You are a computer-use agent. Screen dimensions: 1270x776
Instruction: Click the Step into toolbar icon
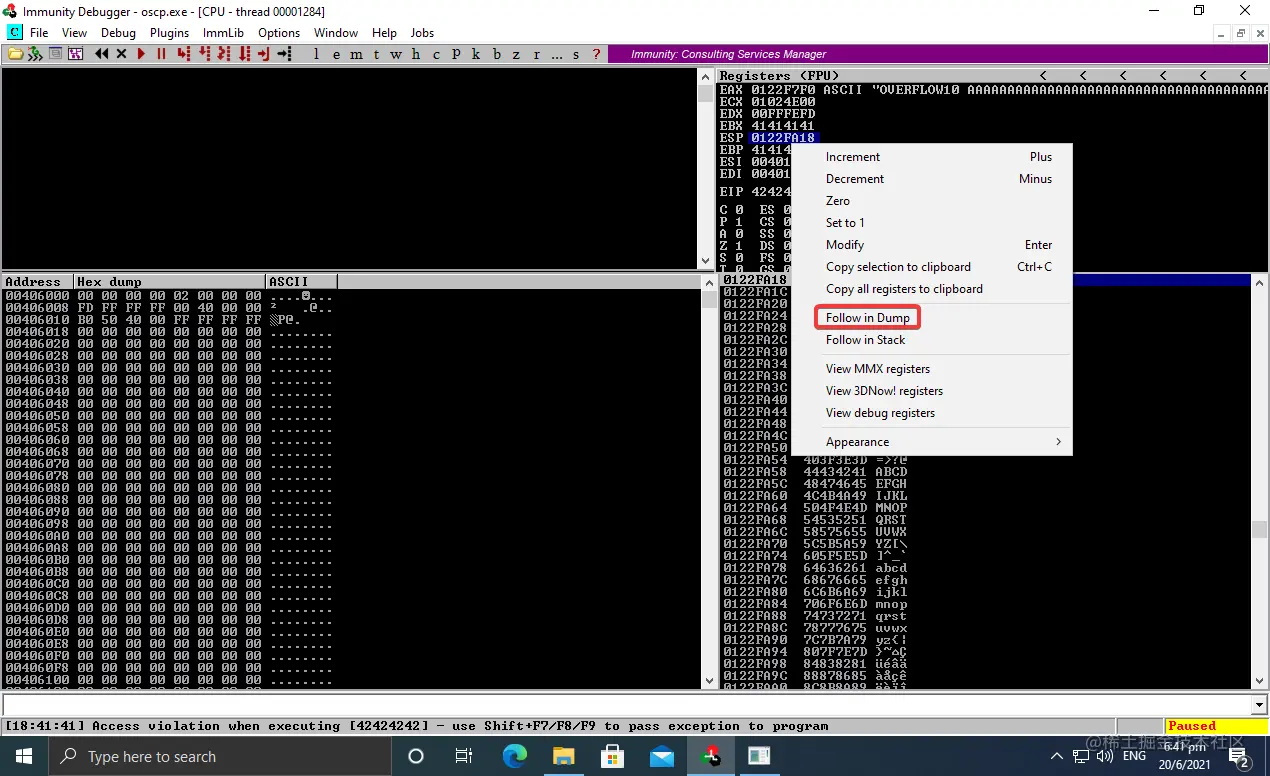[184, 54]
